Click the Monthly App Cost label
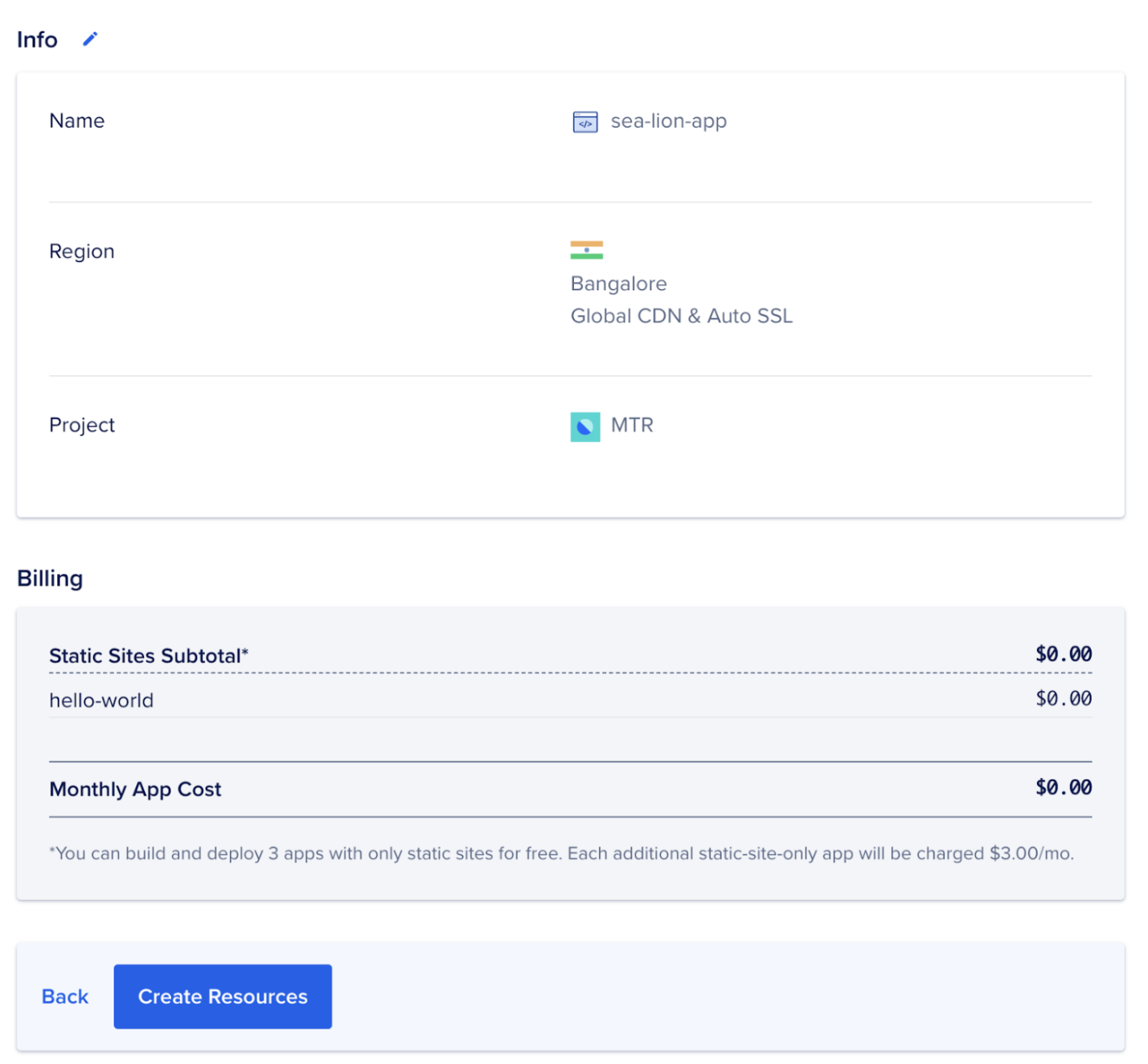1148x1064 pixels. click(135, 789)
